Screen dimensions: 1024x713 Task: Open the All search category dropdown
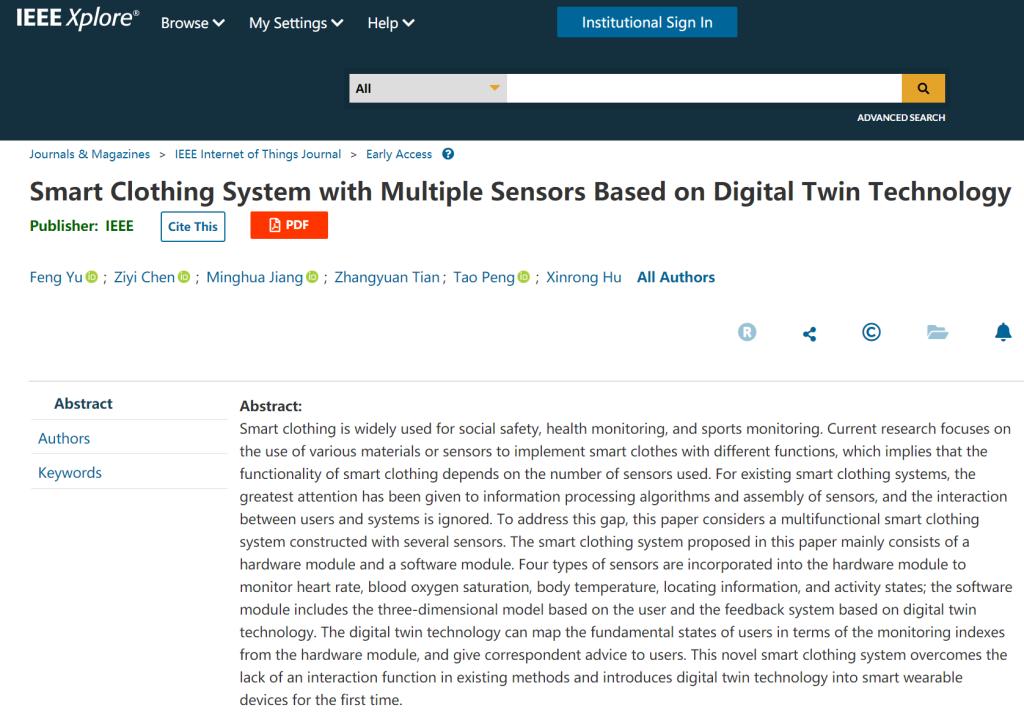428,88
